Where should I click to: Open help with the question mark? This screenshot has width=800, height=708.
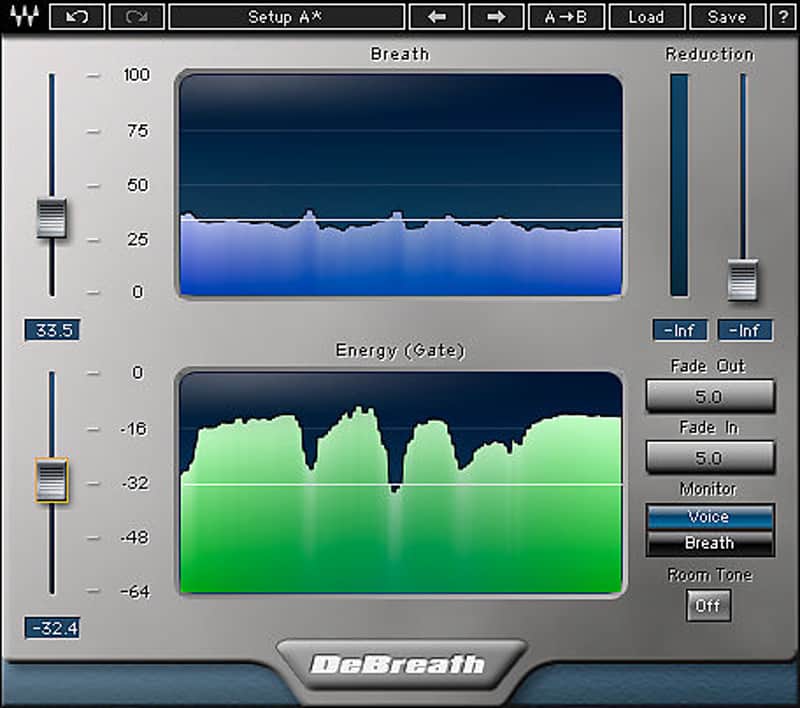[x=783, y=17]
